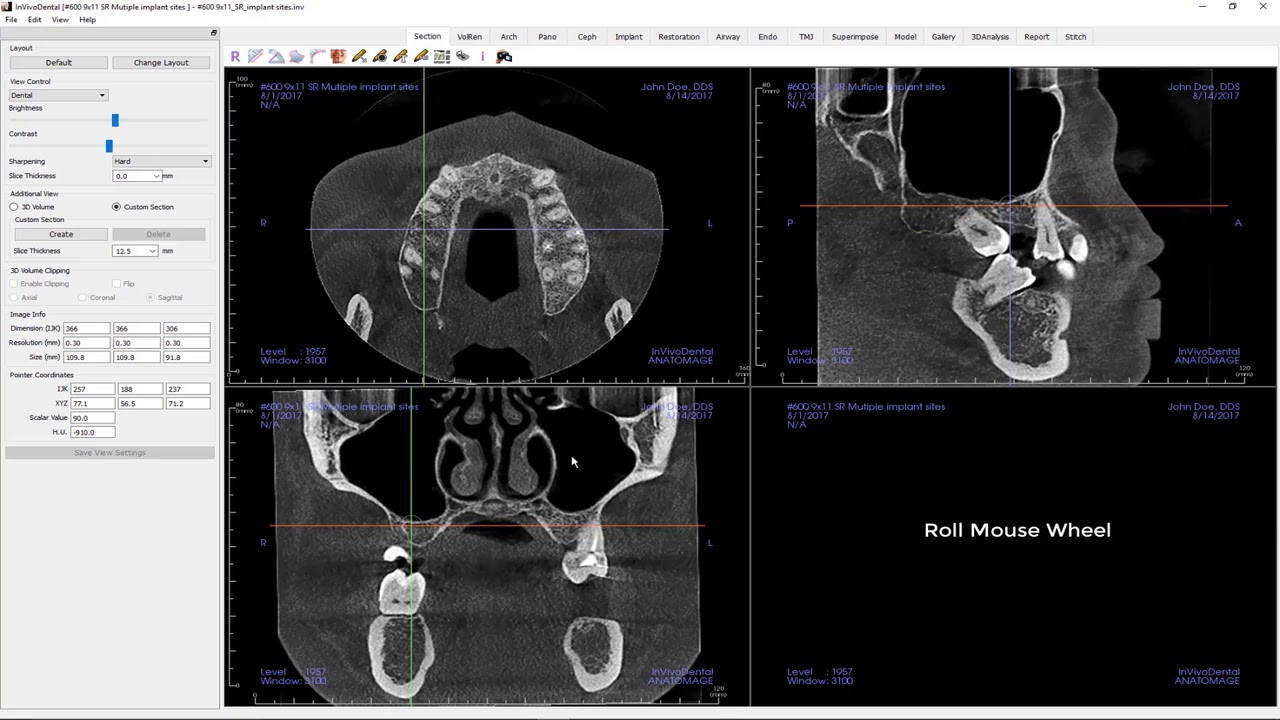Screen dimensions: 1280x720
Task: Click the purple R reset view icon
Action: click(x=235, y=57)
